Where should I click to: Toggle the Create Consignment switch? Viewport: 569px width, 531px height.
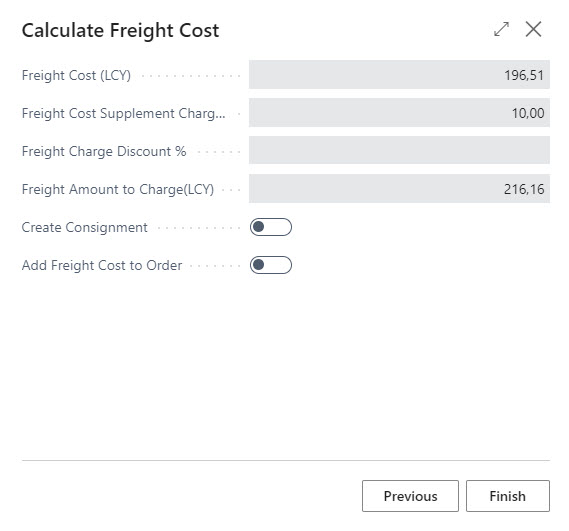(271, 227)
